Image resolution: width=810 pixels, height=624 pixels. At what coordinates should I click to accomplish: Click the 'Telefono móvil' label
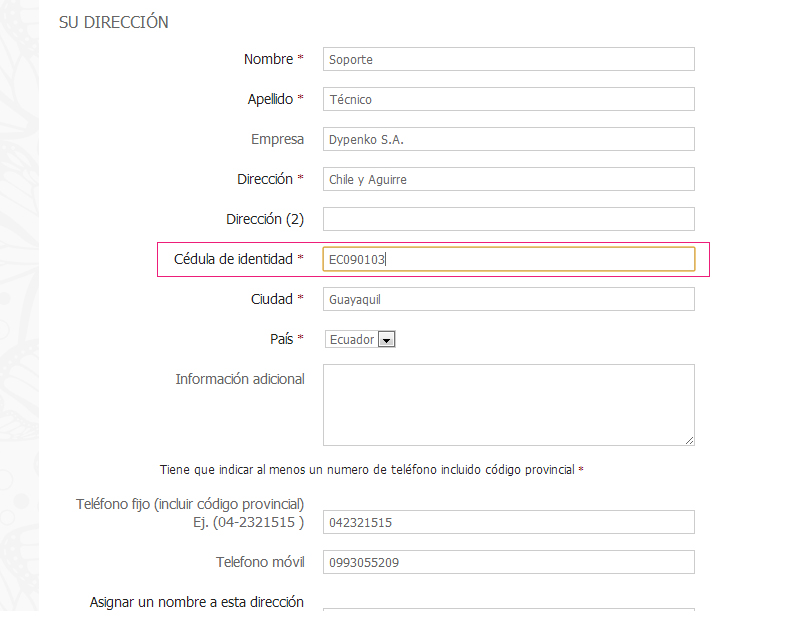[259, 562]
